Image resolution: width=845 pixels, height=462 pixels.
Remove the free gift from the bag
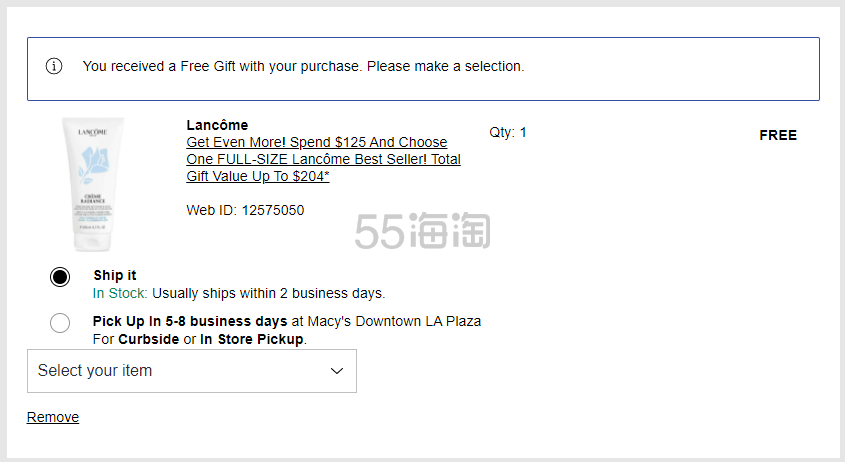[x=53, y=417]
